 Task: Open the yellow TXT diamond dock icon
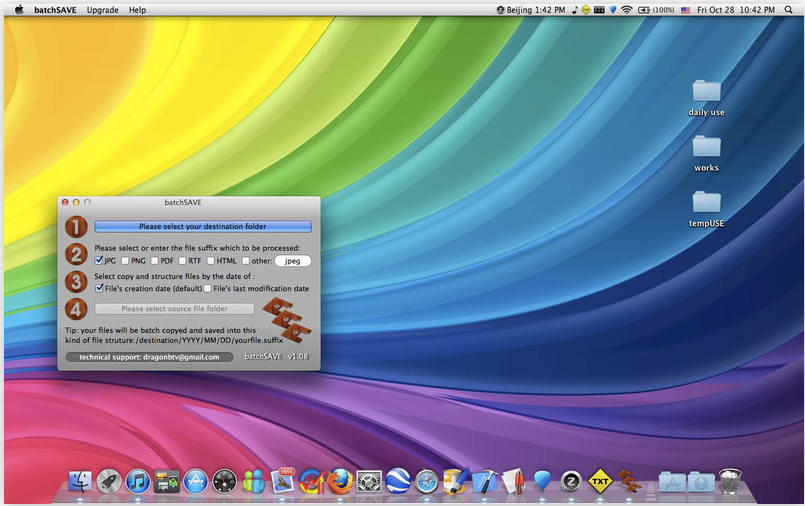600,481
